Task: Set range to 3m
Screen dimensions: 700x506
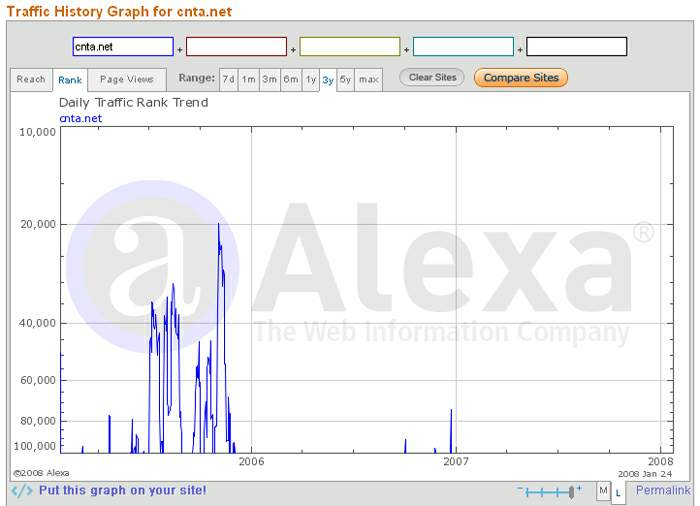Action: [x=270, y=79]
